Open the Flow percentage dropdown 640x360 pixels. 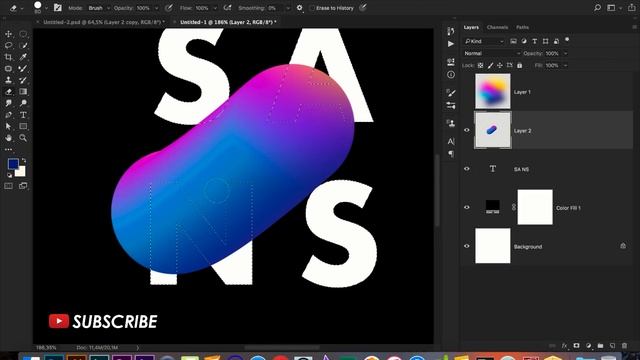coord(215,8)
